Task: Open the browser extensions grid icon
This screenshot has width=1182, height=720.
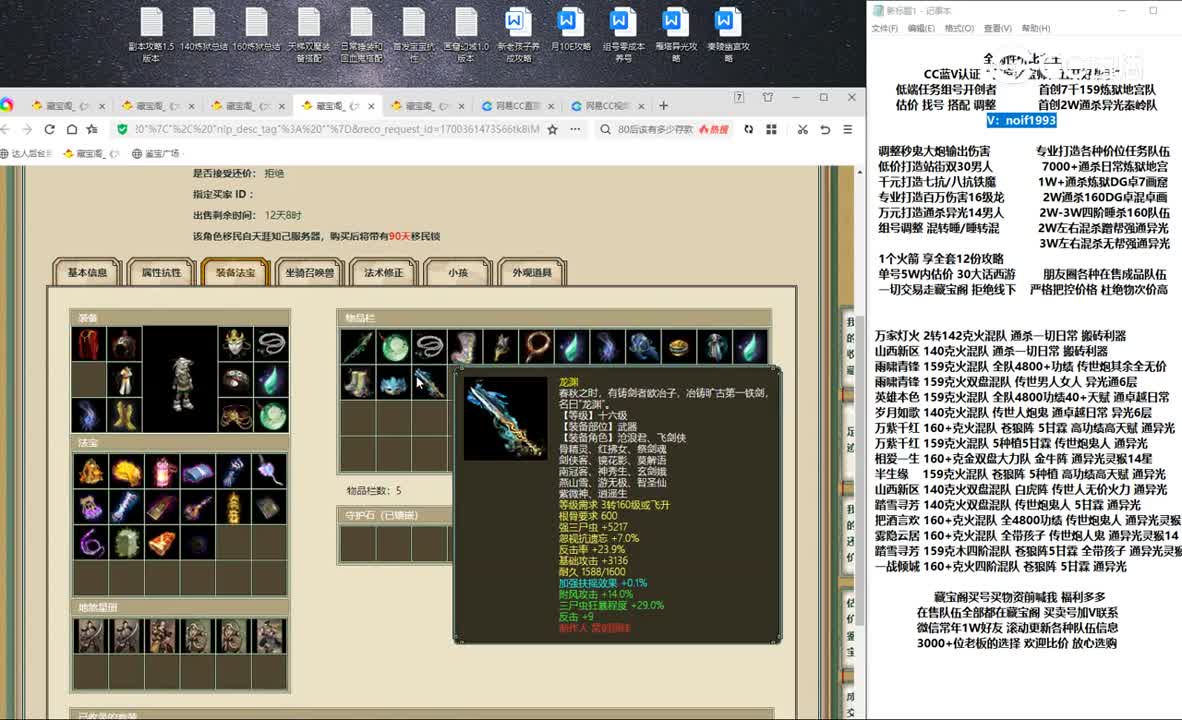Action: click(771, 130)
